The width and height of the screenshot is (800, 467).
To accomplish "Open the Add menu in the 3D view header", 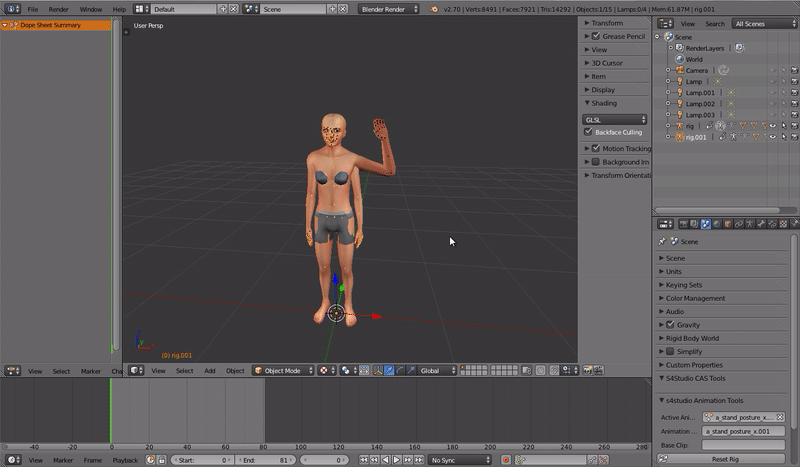I will click(x=210, y=371).
